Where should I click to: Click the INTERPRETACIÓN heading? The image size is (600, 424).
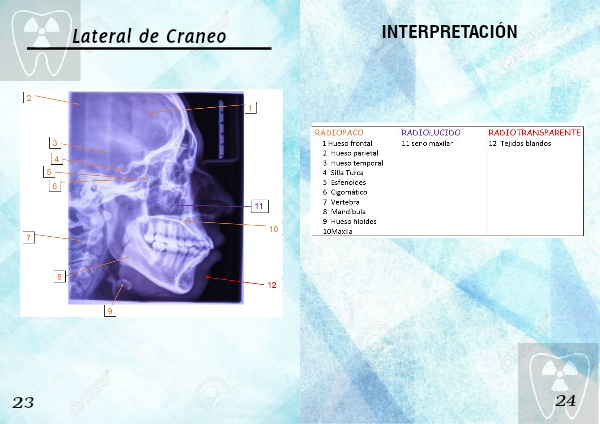(x=449, y=33)
